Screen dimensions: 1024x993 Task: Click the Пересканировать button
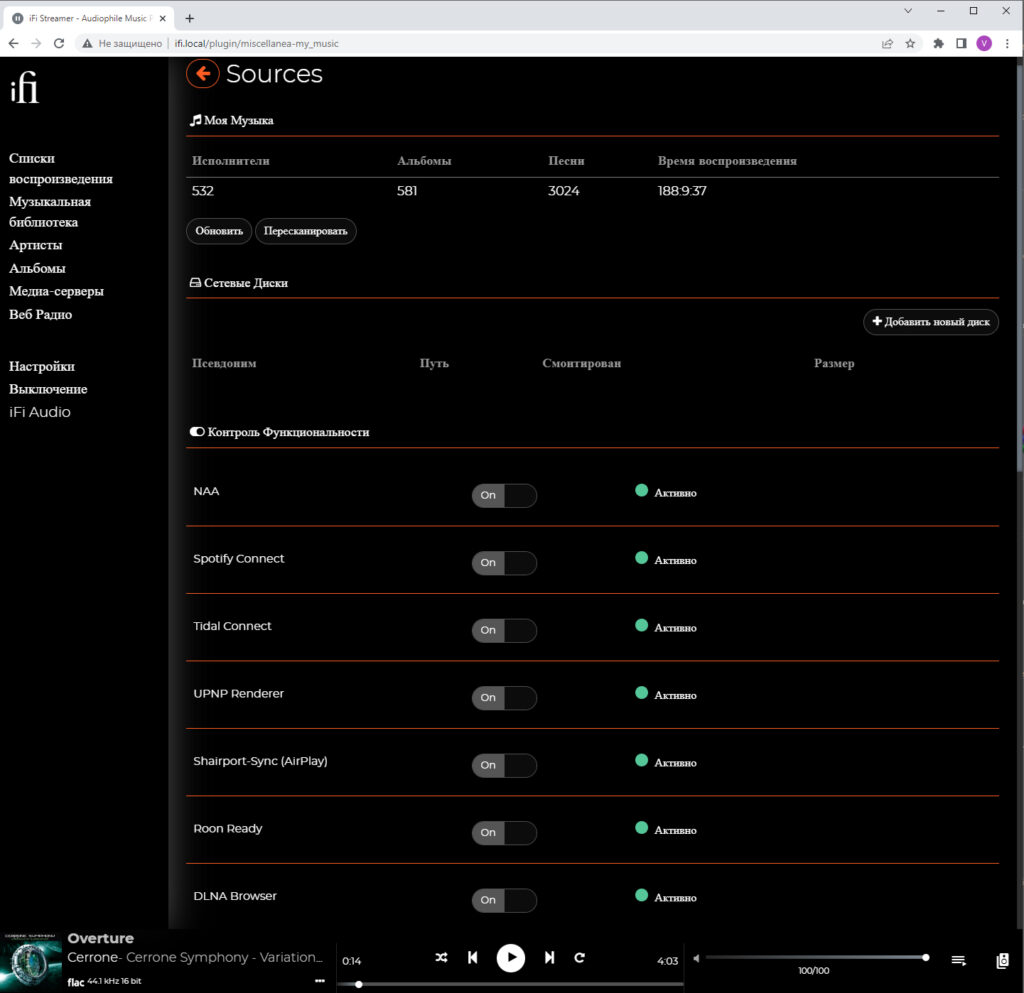[x=306, y=231]
